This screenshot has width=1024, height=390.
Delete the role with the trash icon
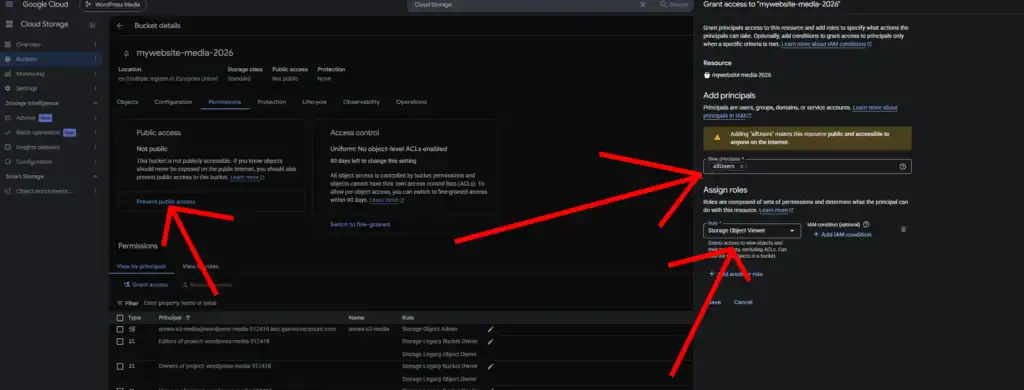click(x=903, y=229)
